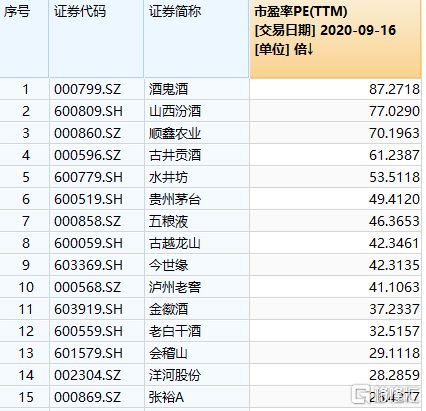Click PE value 28.2859

[x=394, y=375]
